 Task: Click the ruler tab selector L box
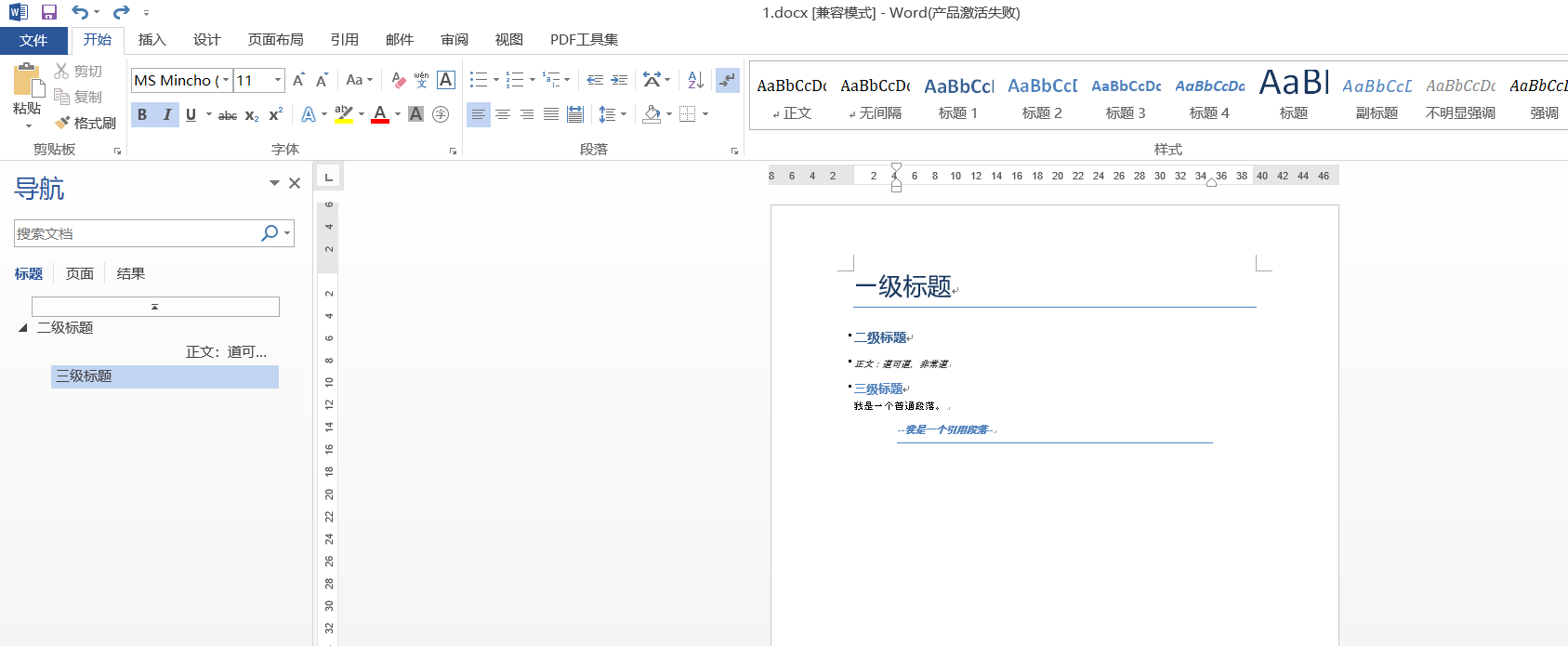coord(328,176)
